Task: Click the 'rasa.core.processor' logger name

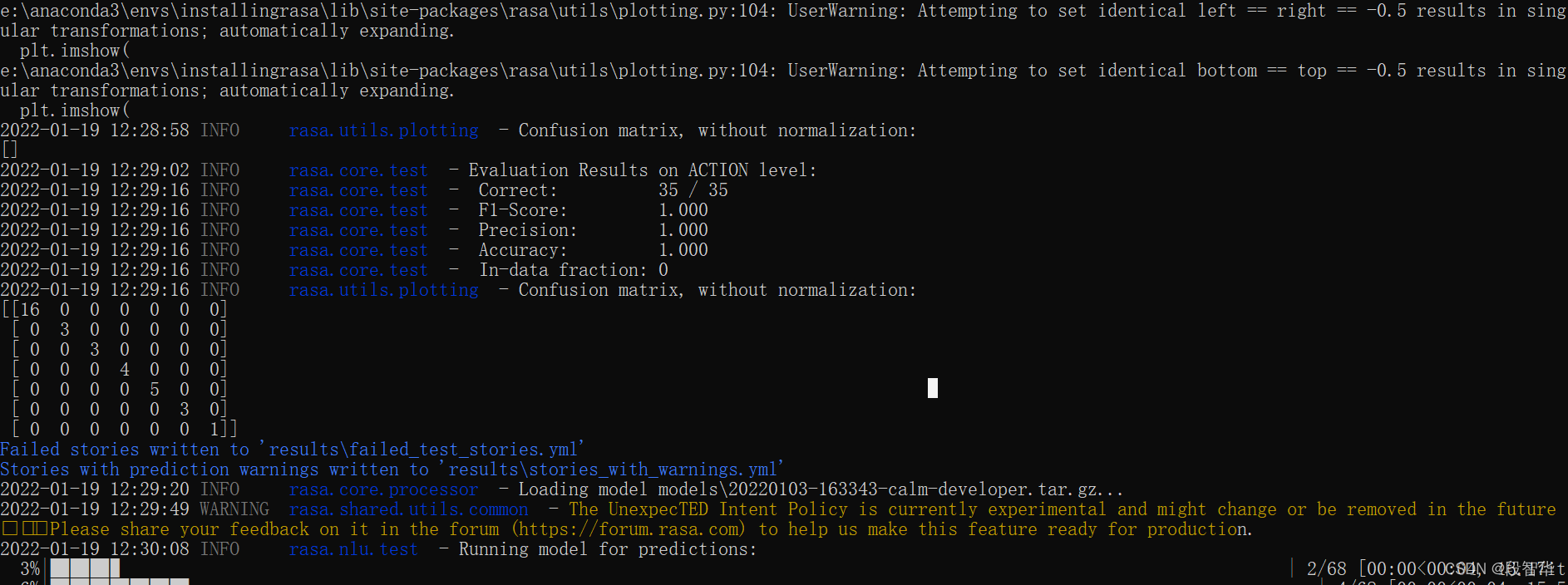Action: (384, 489)
